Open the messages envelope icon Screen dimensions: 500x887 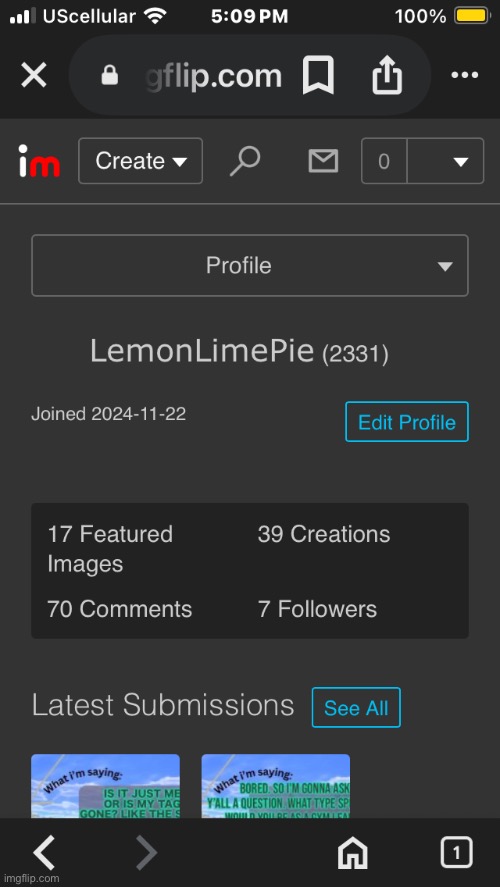[x=323, y=161]
